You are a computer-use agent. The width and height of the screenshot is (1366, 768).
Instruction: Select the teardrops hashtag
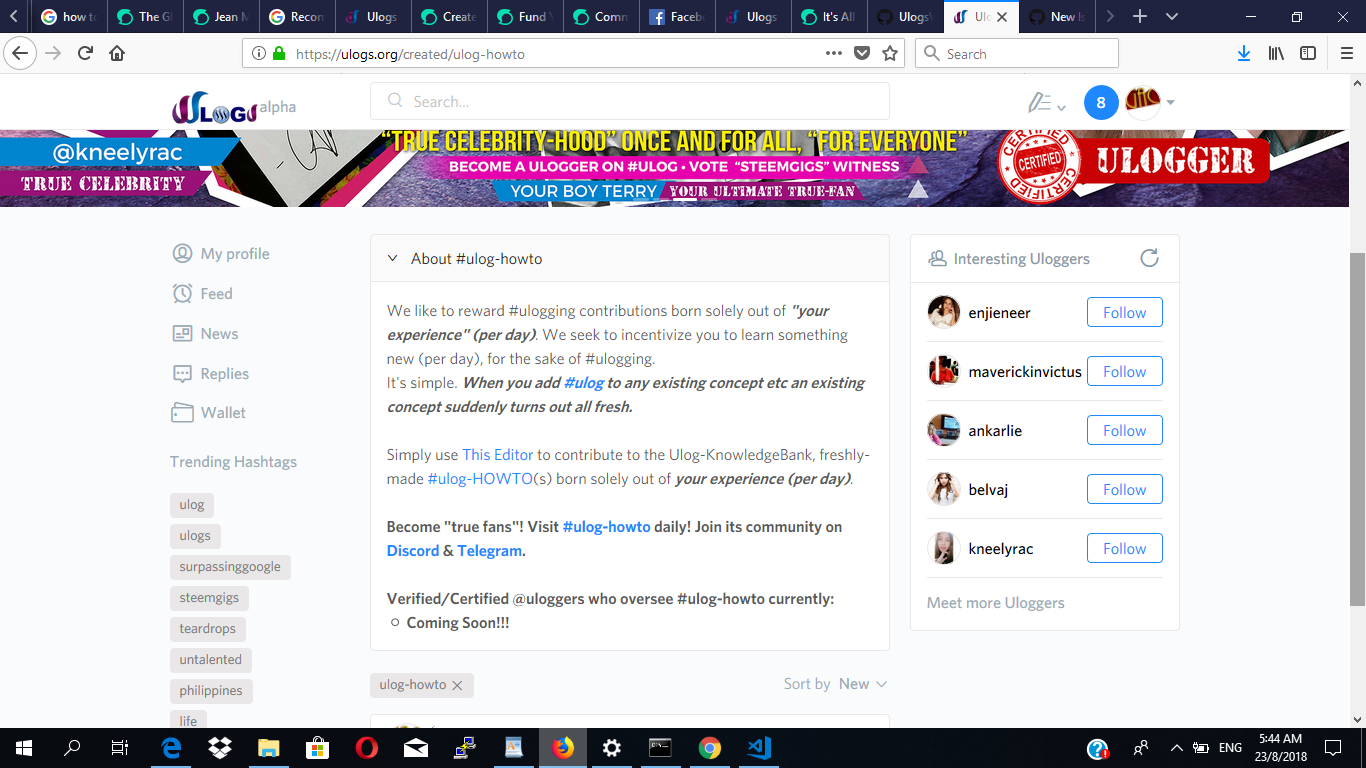coord(208,629)
